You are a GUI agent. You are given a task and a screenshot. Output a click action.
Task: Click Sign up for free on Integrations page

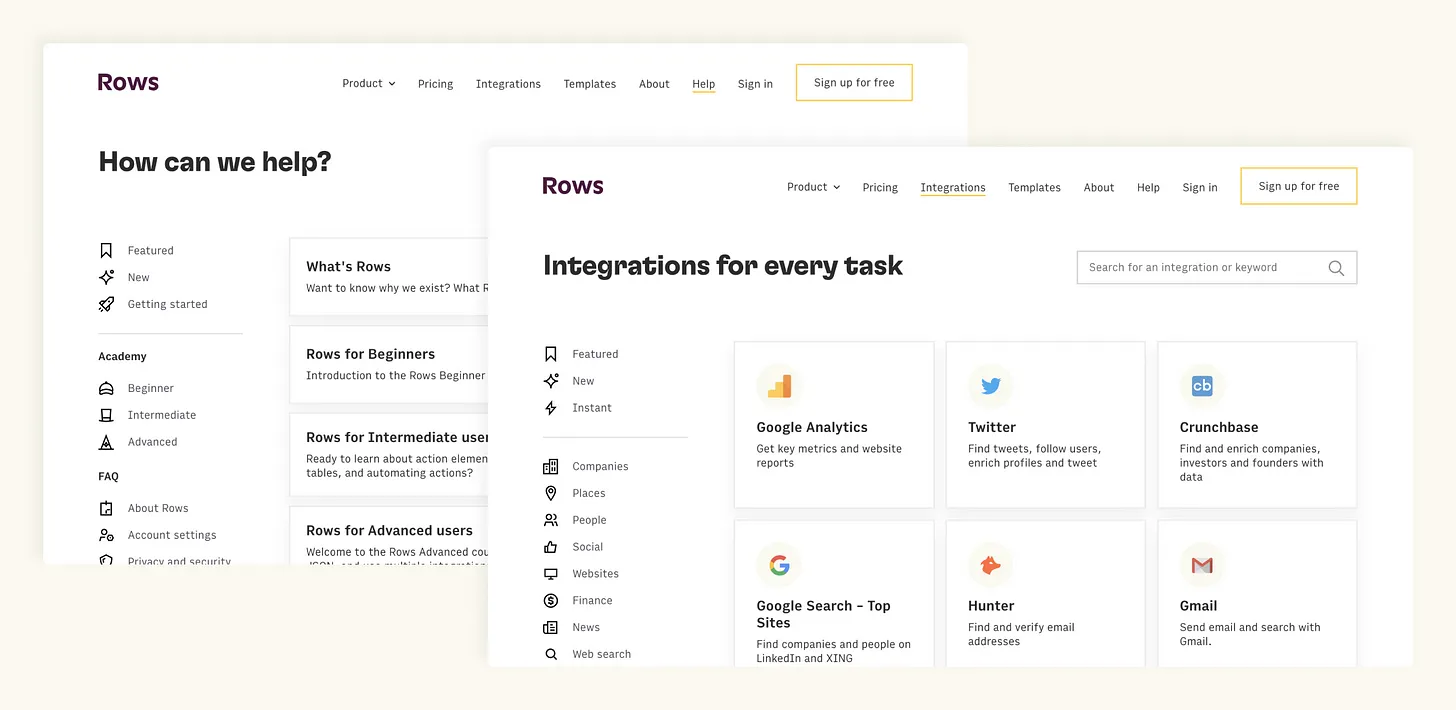[1299, 186]
